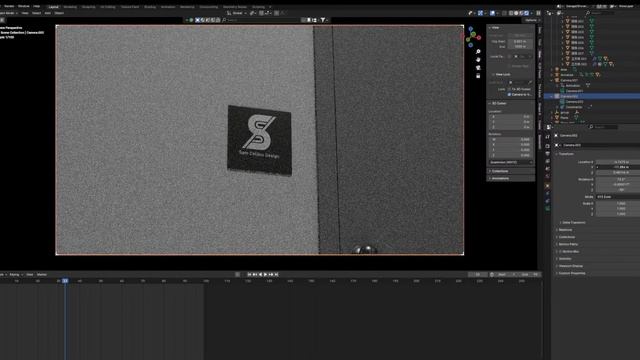Screen dimensions: 640x360
Task: Toggle Lock To 3D Cursor checkbox
Action: coord(509,89)
